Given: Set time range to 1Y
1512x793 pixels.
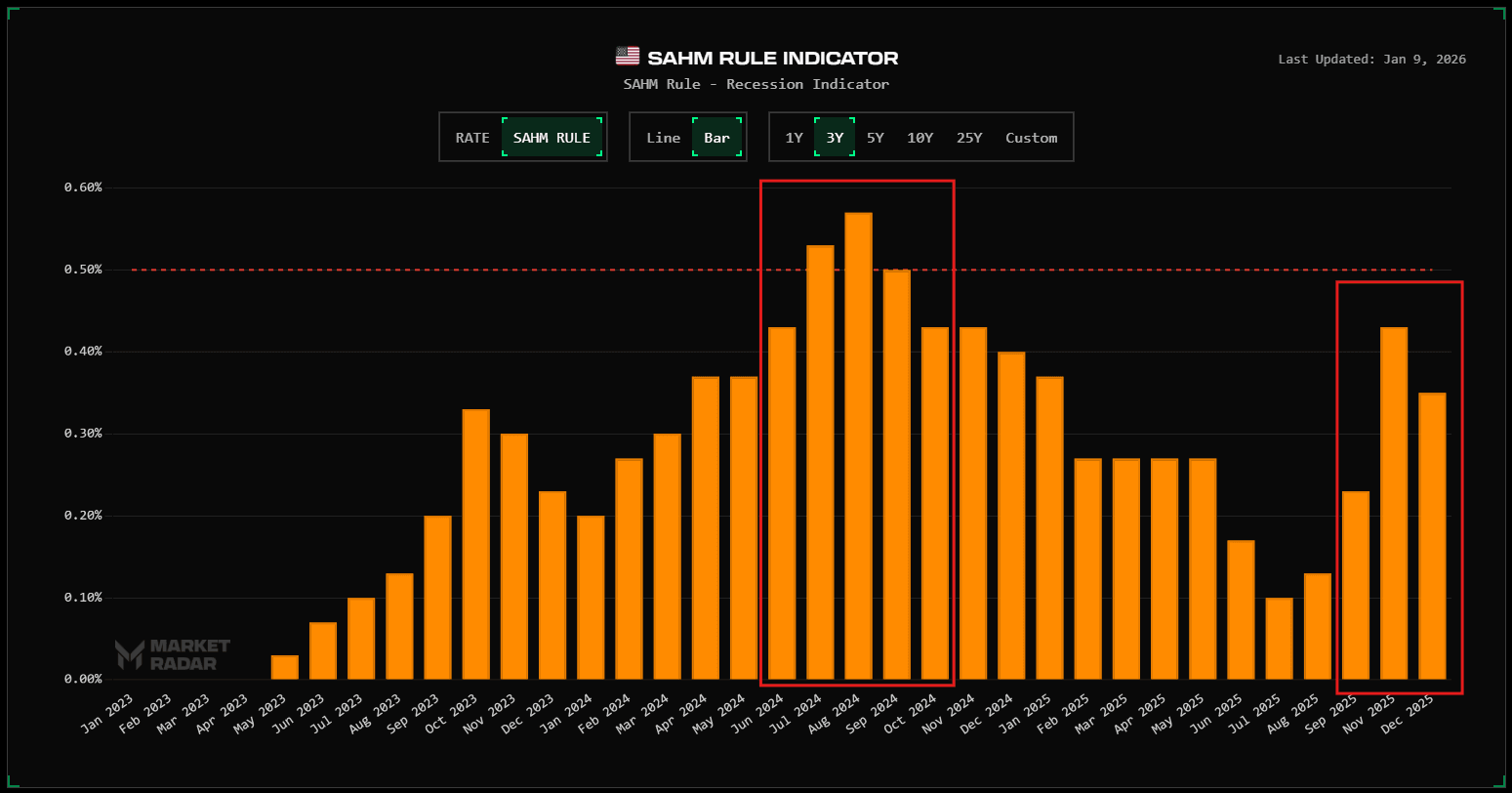Looking at the screenshot, I should pyautogui.click(x=794, y=138).
